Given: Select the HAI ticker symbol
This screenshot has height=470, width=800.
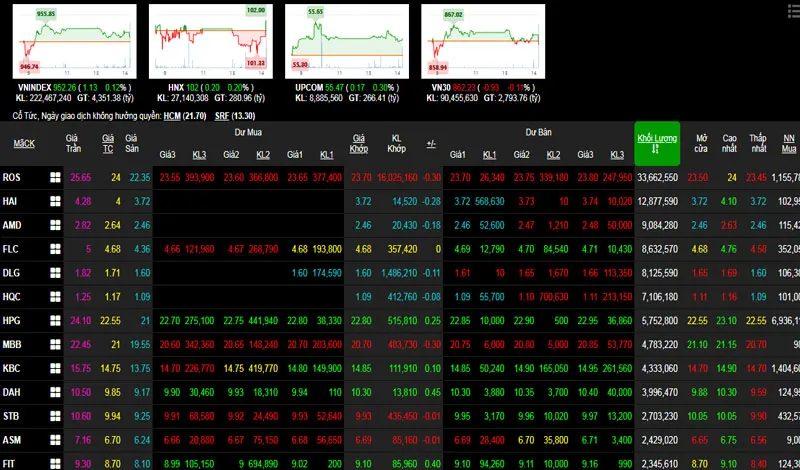Looking at the screenshot, I should [x=10, y=201].
